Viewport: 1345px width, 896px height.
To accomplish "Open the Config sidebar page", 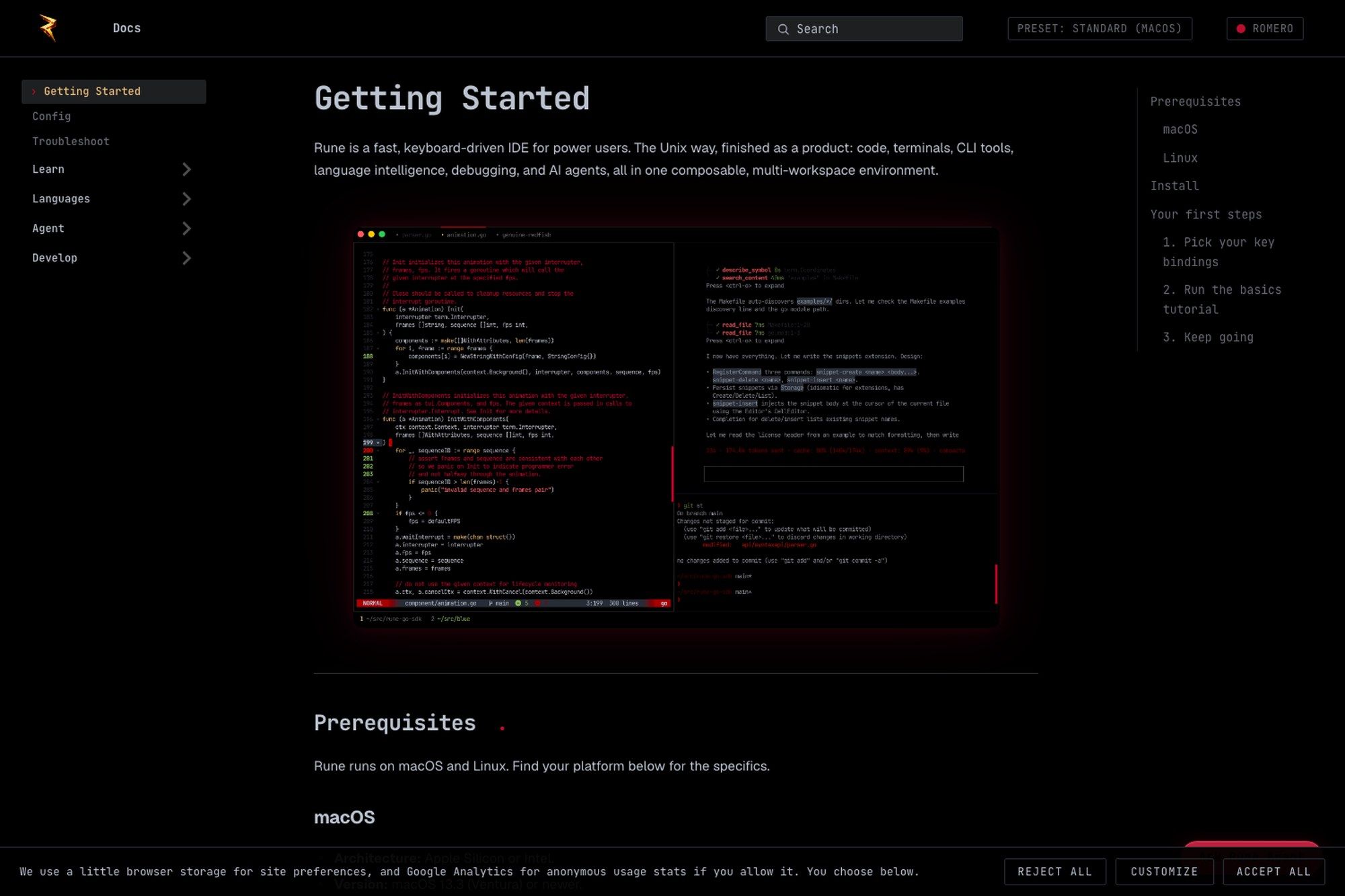I will tap(51, 116).
